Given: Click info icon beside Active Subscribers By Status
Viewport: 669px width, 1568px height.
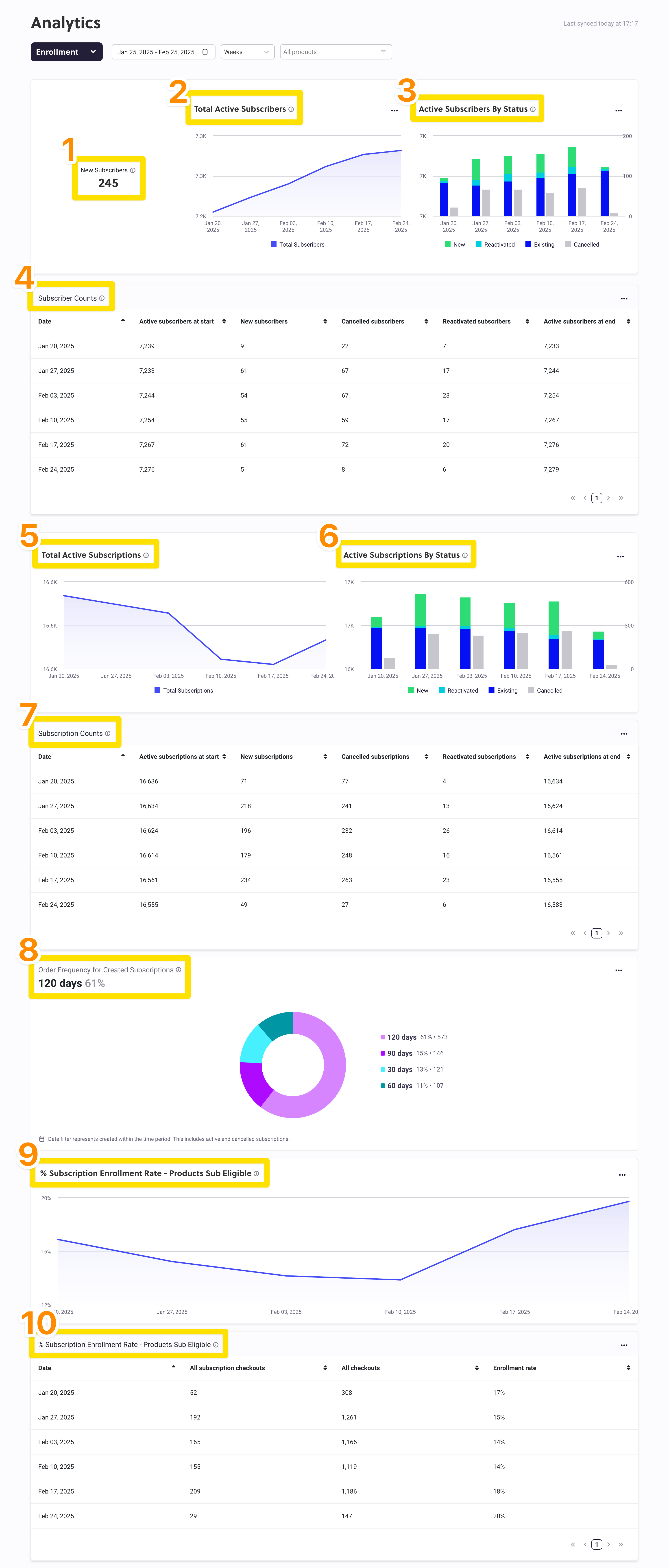Looking at the screenshot, I should point(533,109).
